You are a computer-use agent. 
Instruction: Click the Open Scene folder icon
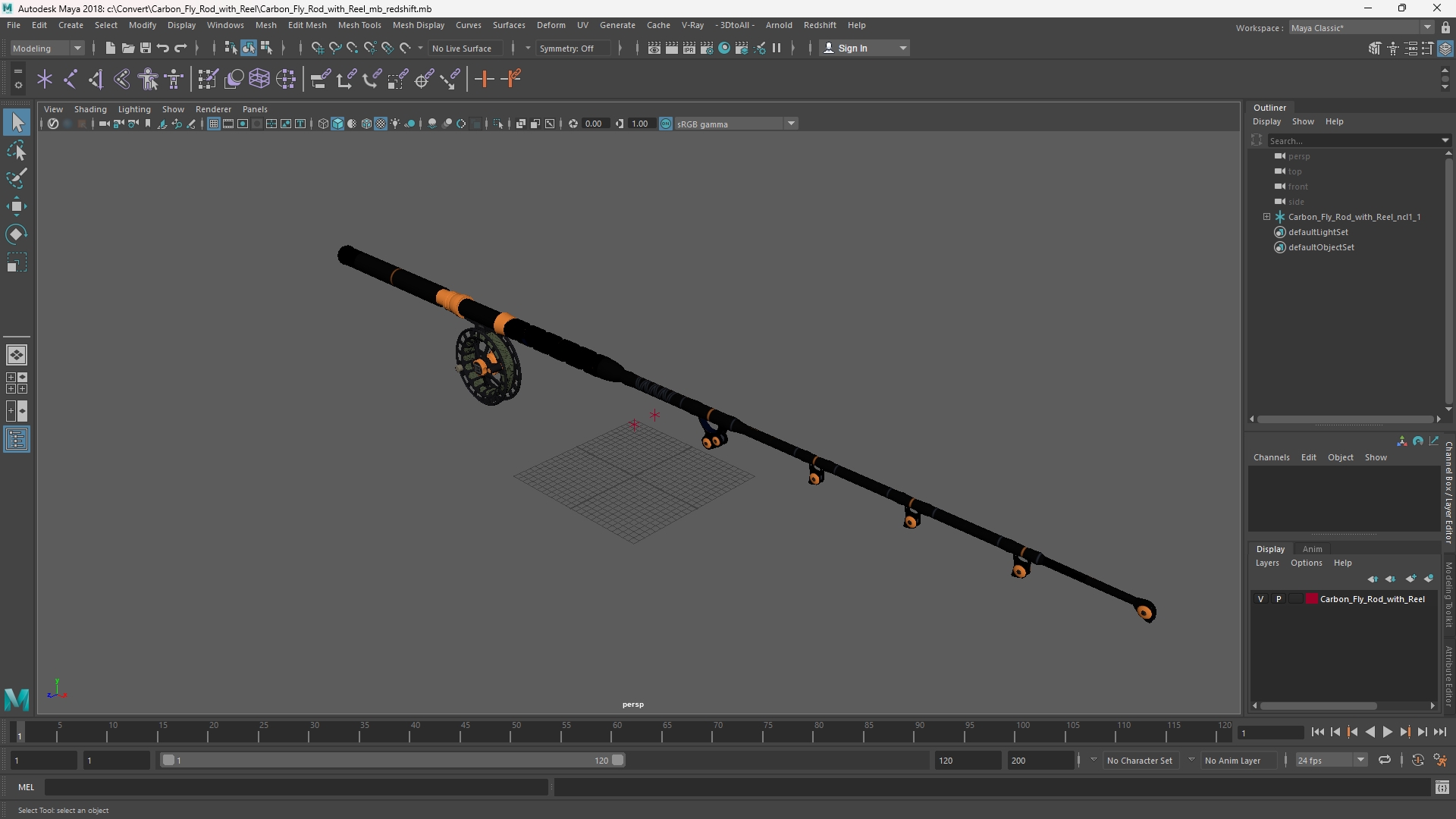[128, 48]
